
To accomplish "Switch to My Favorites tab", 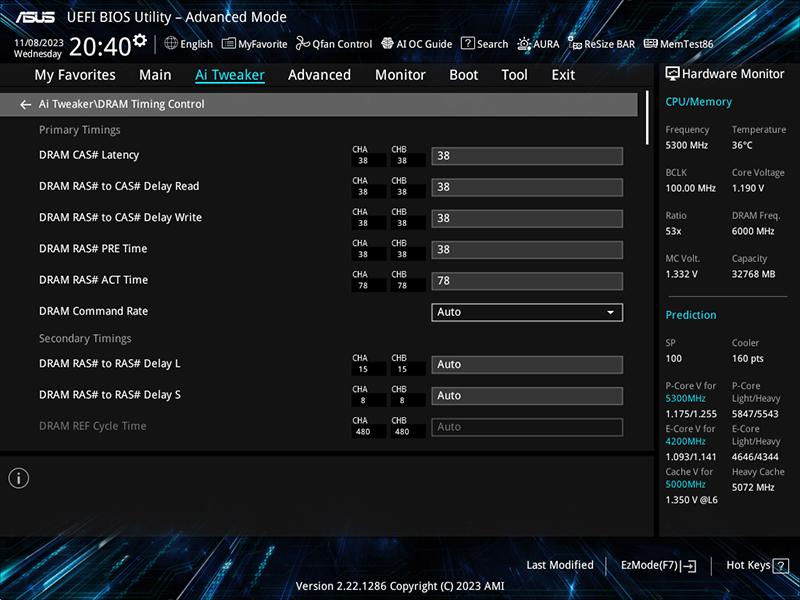I will 75,75.
